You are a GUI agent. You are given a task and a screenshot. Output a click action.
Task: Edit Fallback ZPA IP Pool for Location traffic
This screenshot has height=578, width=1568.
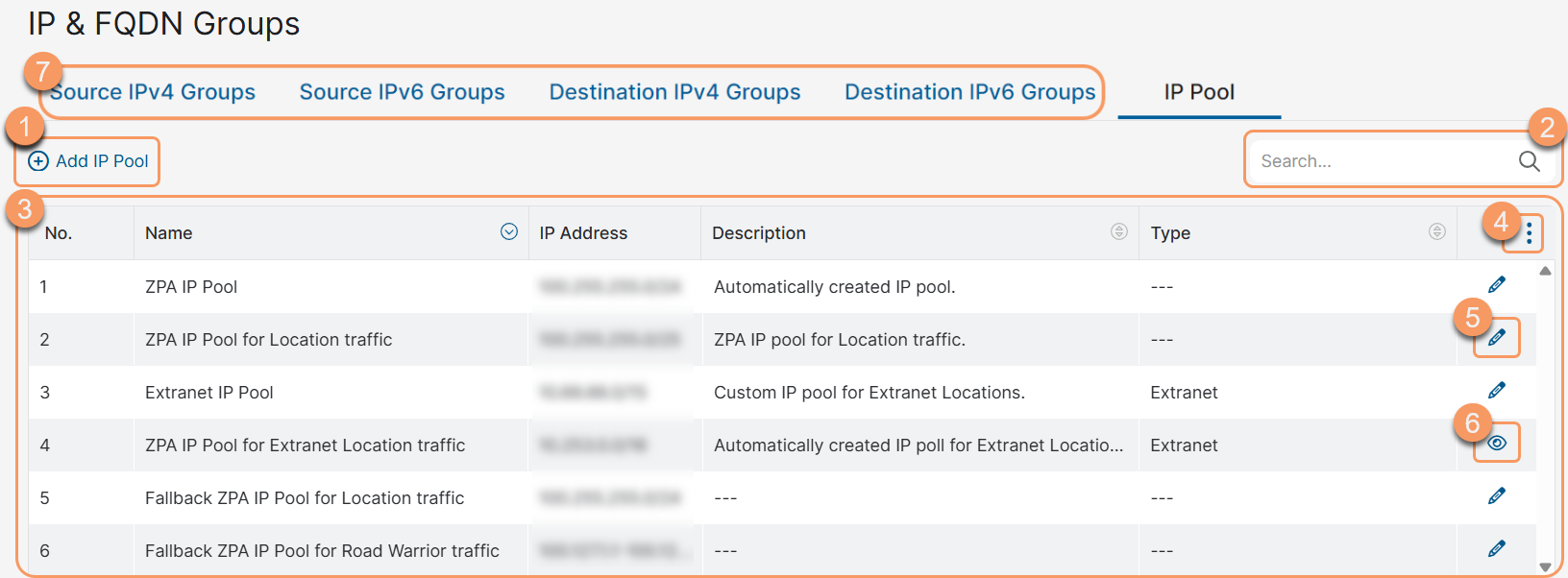(1496, 496)
